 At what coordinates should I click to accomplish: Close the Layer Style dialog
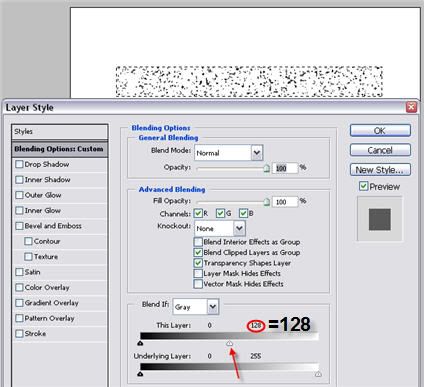point(411,107)
